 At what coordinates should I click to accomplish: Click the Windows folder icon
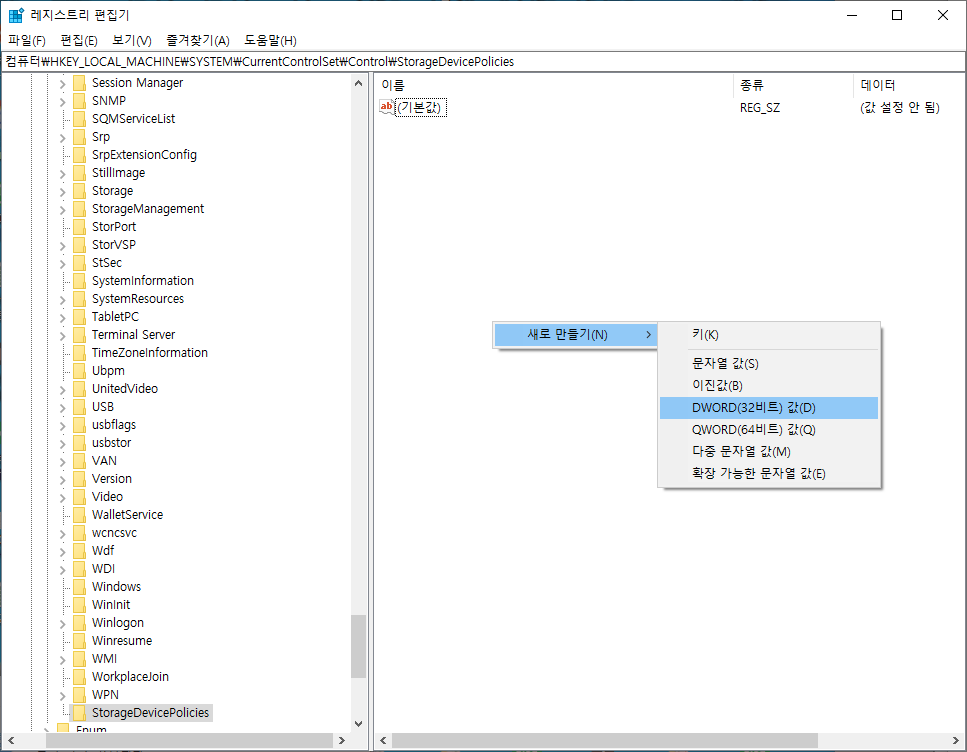pyautogui.click(x=80, y=587)
